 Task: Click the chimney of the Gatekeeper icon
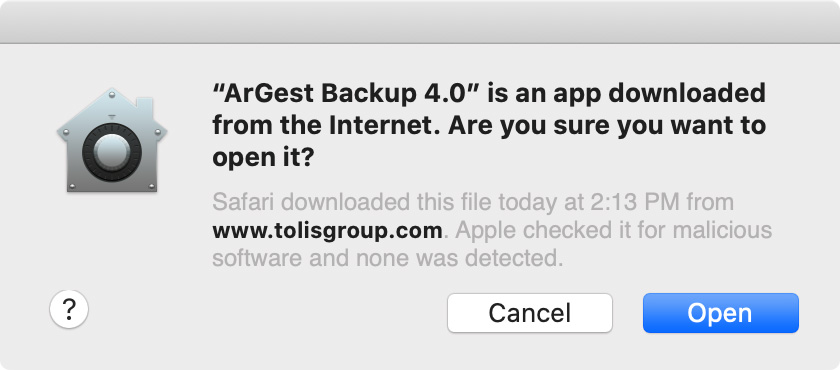click(x=145, y=110)
